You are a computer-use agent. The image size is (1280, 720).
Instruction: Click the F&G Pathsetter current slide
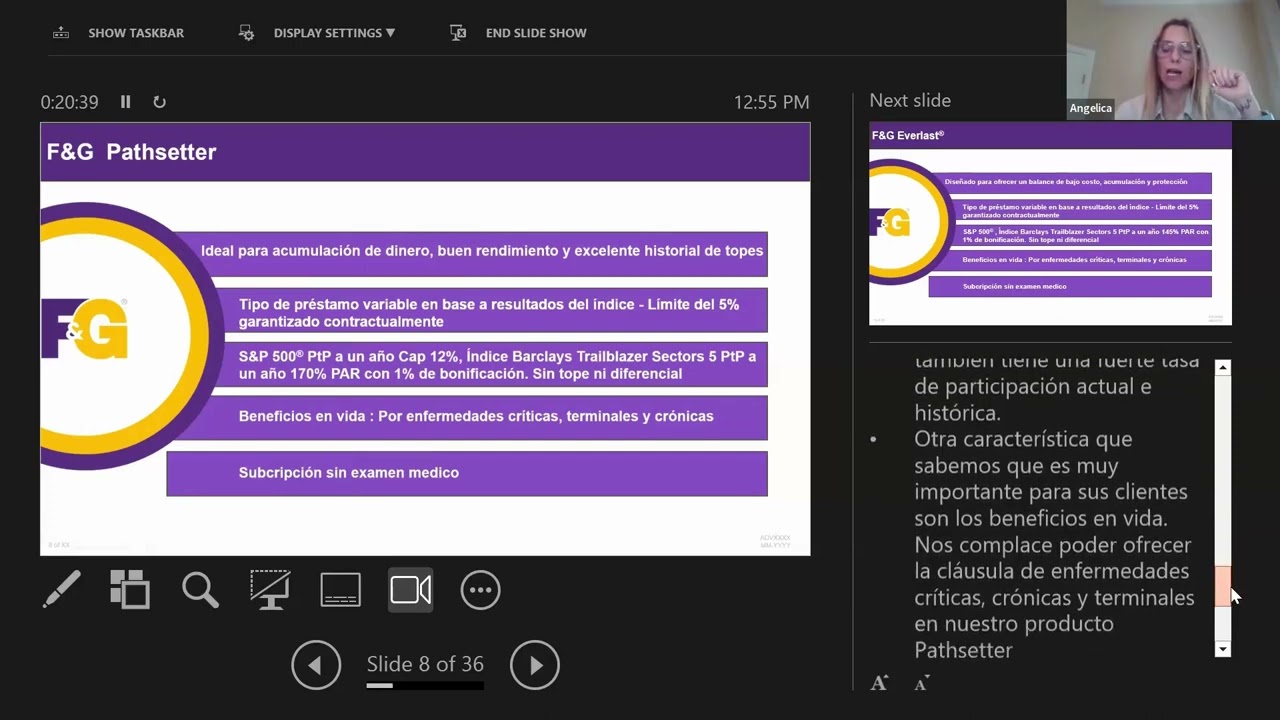425,339
